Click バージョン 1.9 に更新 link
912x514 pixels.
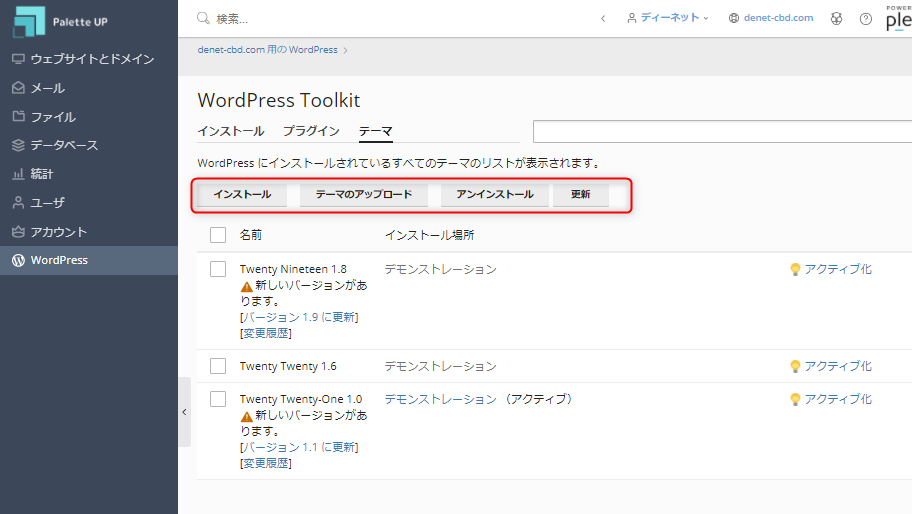[299, 317]
